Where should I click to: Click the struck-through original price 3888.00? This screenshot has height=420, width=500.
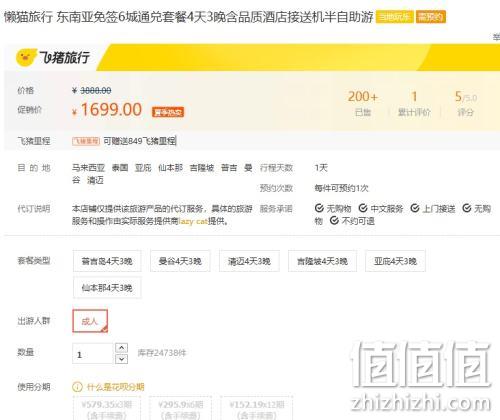[96, 90]
